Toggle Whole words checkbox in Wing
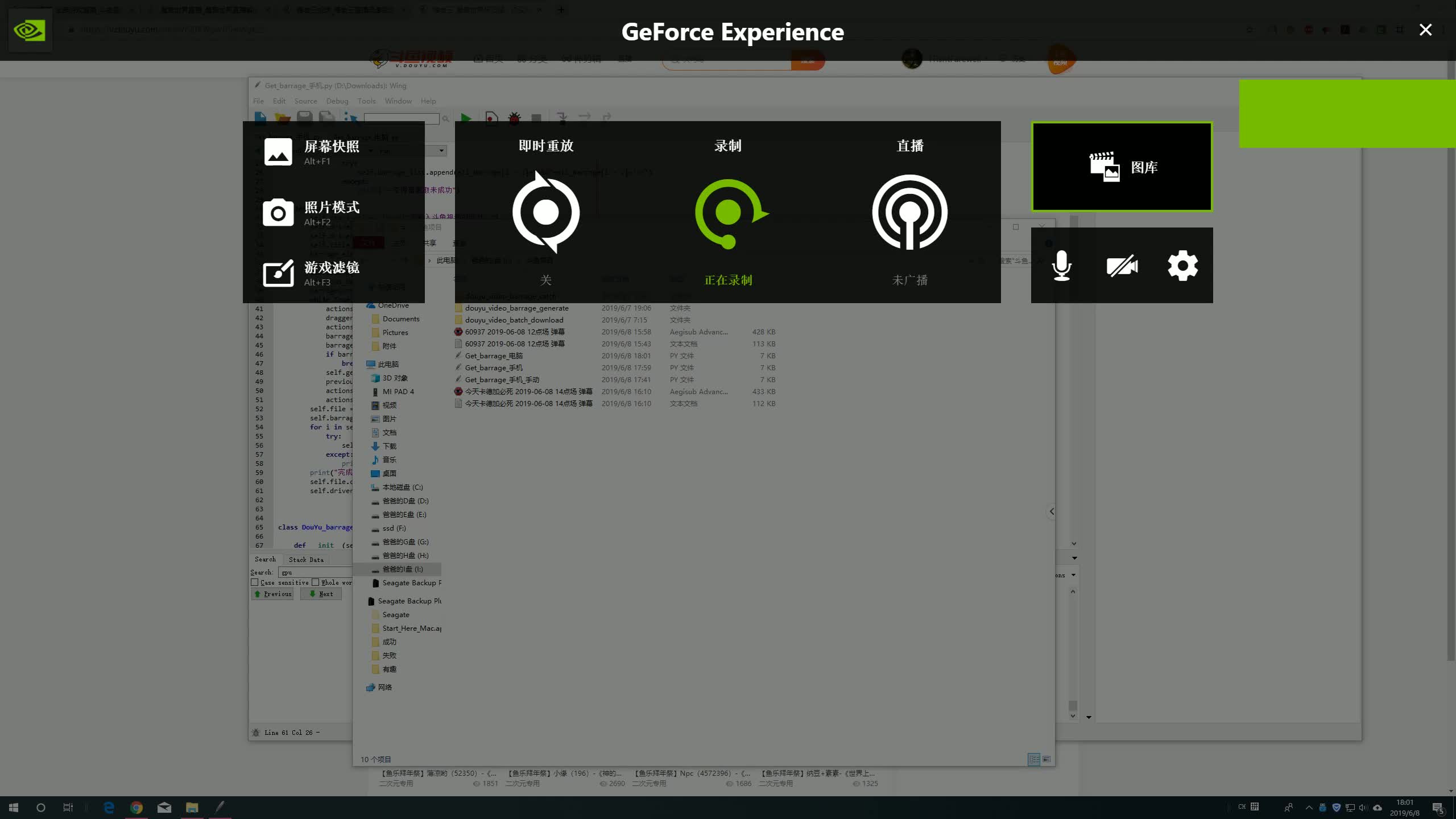Viewport: 1456px width, 819px height. (x=316, y=582)
